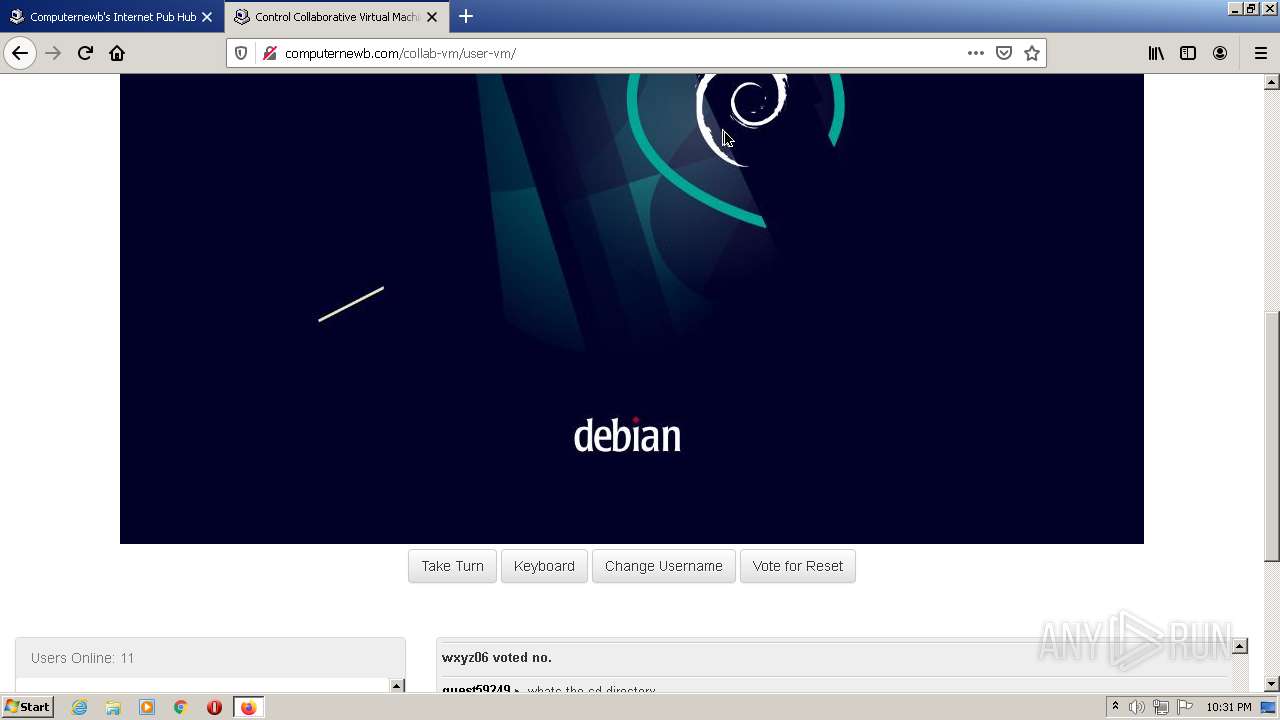Click inside the Debian VM display
This screenshot has height=720, width=1280.
pyautogui.click(x=631, y=309)
